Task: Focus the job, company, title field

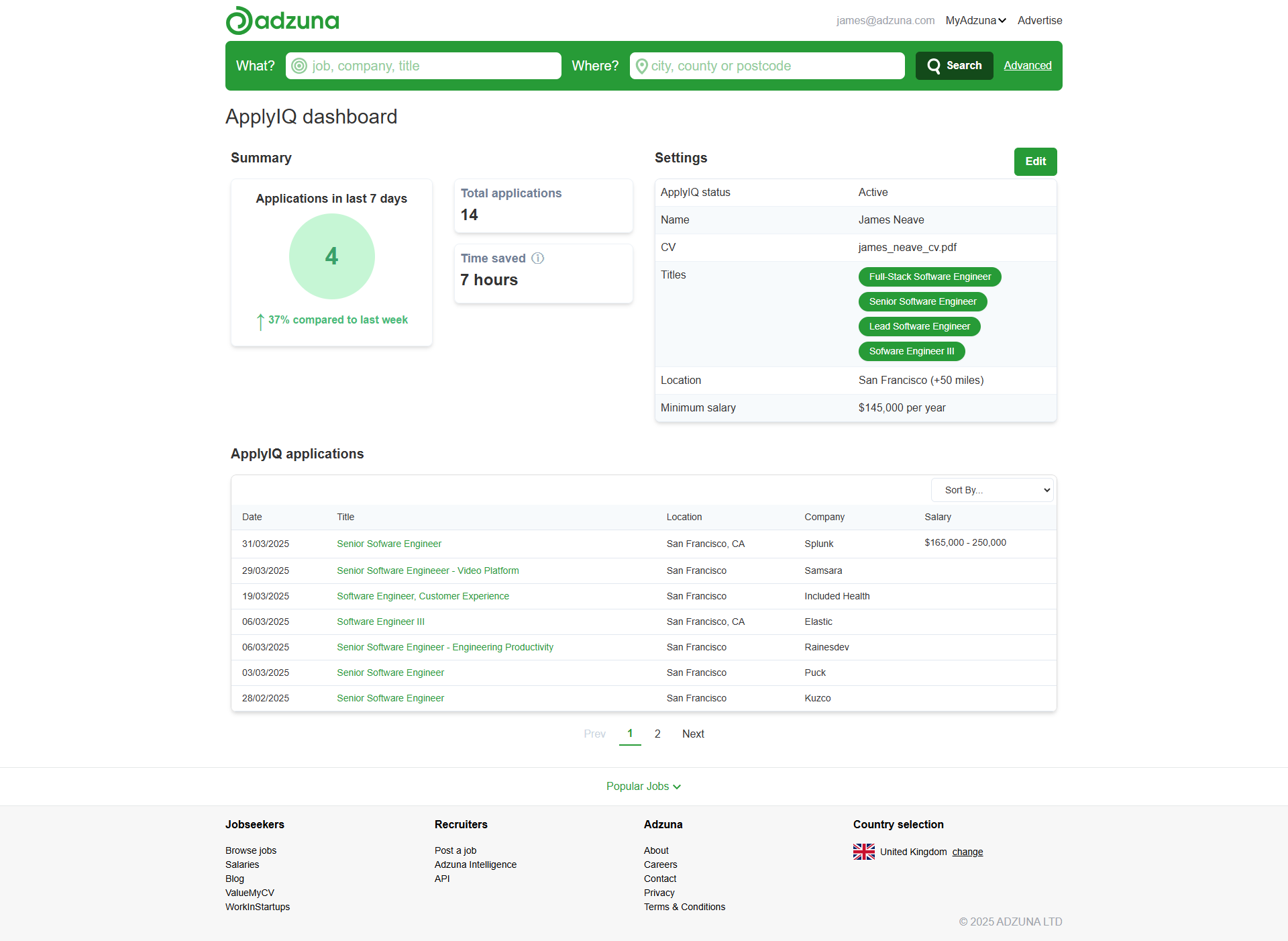Action: pos(423,66)
